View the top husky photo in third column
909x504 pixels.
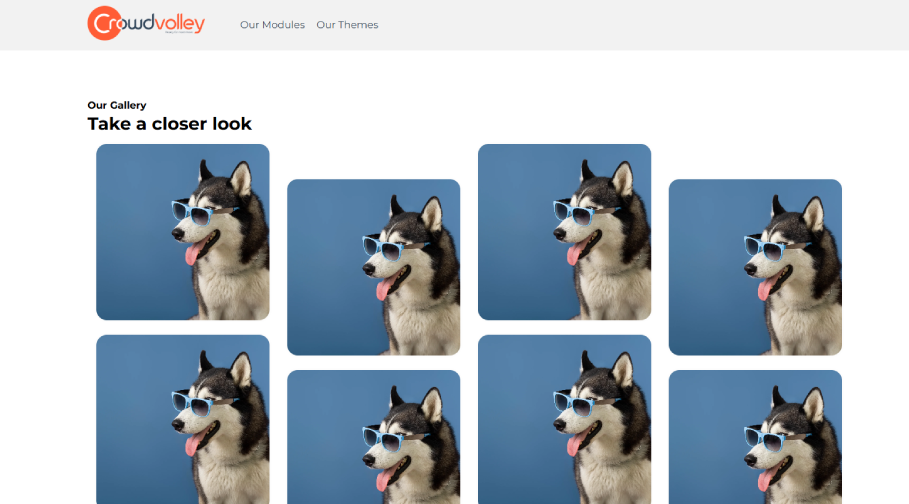click(564, 232)
